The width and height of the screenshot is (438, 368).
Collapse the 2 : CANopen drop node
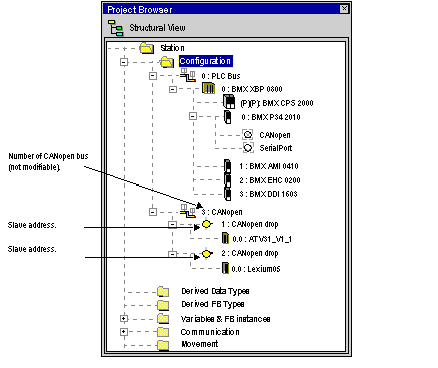(172, 254)
